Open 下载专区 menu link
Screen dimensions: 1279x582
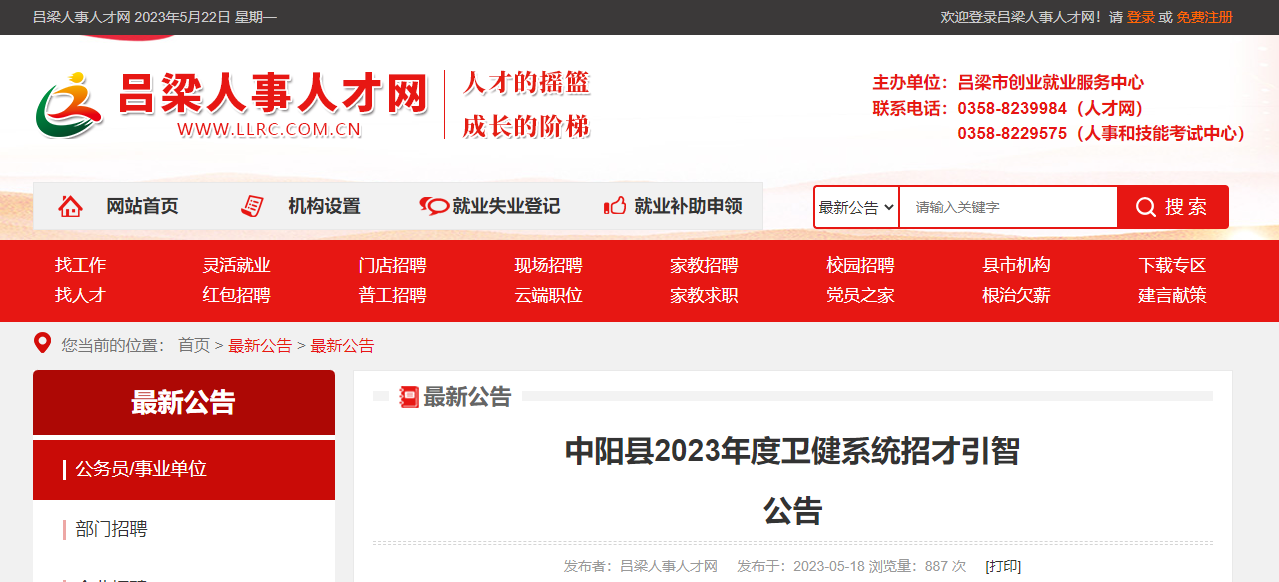(x=1172, y=265)
